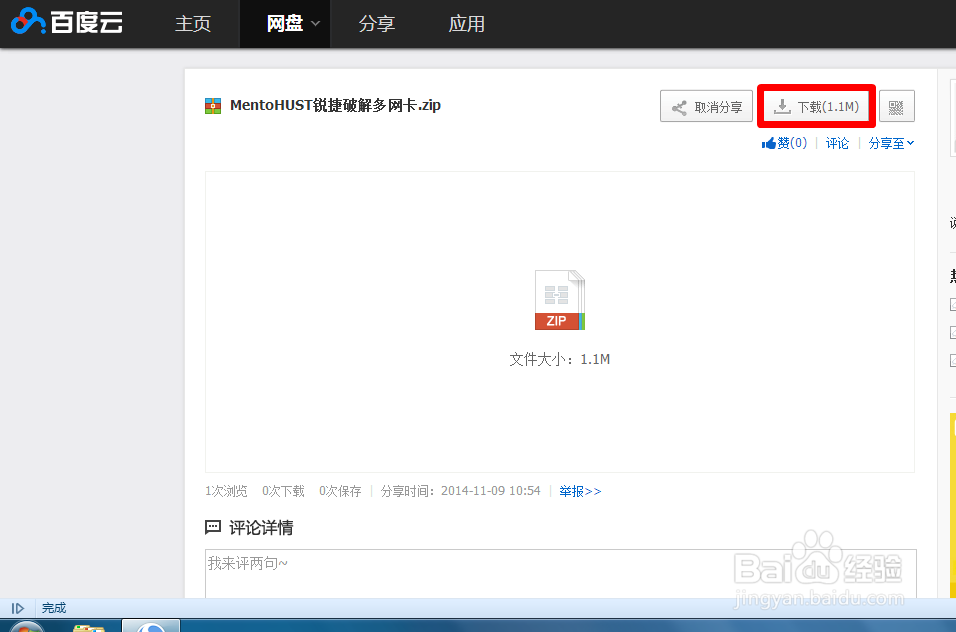Open the 应用 menu
Image resolution: width=956 pixels, height=632 pixels.
[x=467, y=24]
